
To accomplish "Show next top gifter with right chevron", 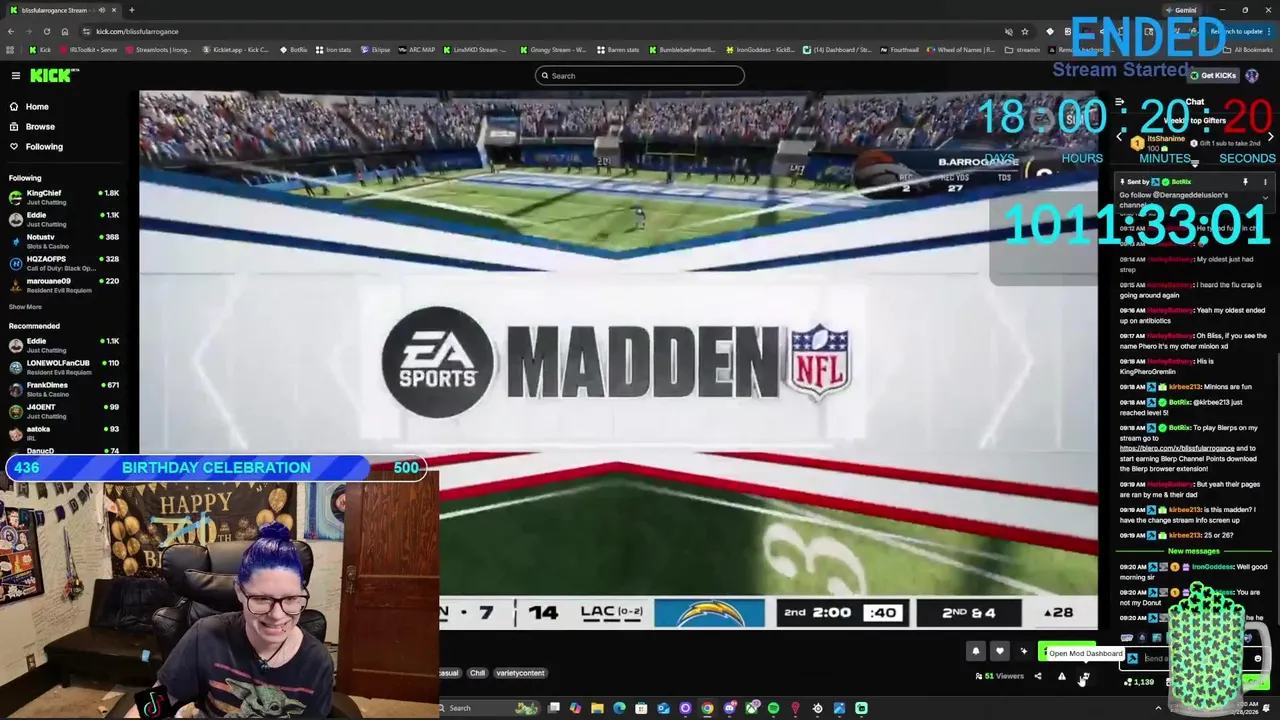I will pos(1270,137).
